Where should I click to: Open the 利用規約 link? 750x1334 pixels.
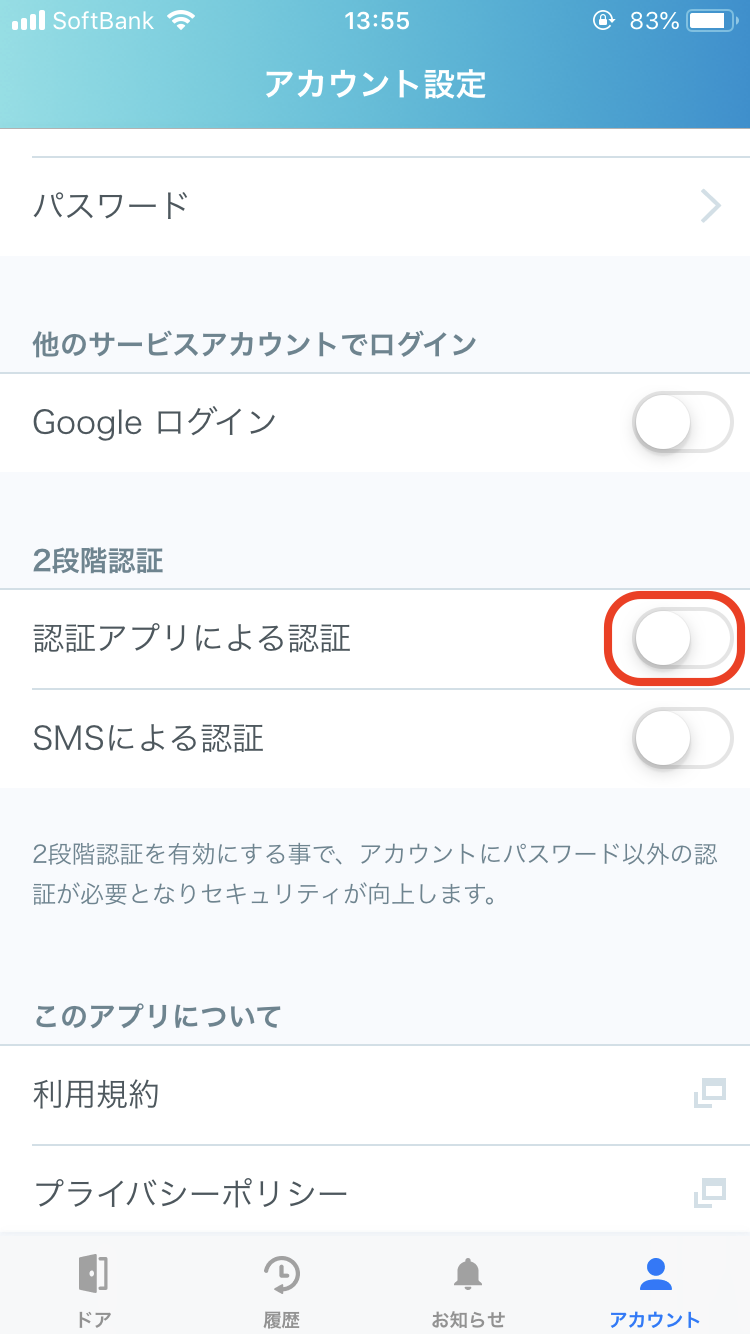click(96, 1095)
